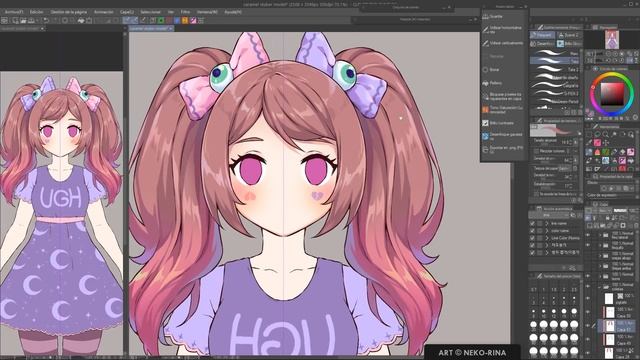The width and height of the screenshot is (640, 360).
Task: Click the green square icon in the command bar
Action: point(161,20)
